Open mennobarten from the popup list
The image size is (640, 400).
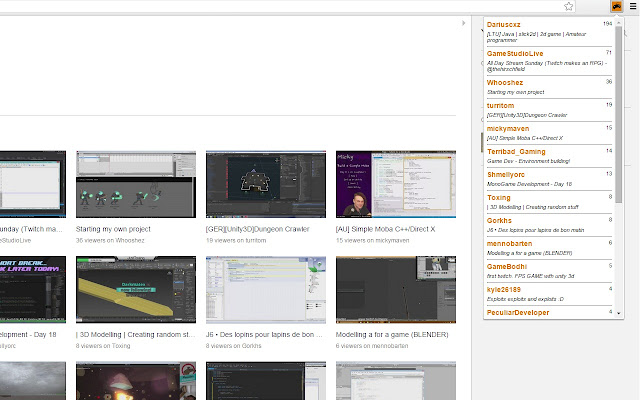[509, 243]
